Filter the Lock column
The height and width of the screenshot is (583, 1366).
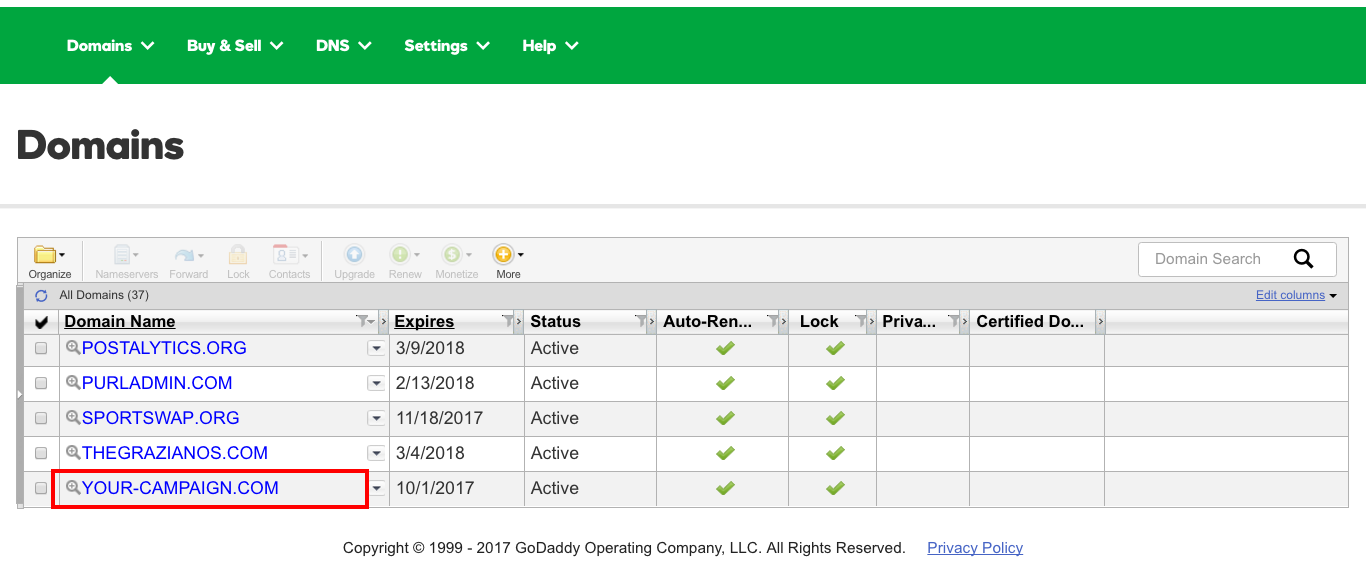coord(860,321)
